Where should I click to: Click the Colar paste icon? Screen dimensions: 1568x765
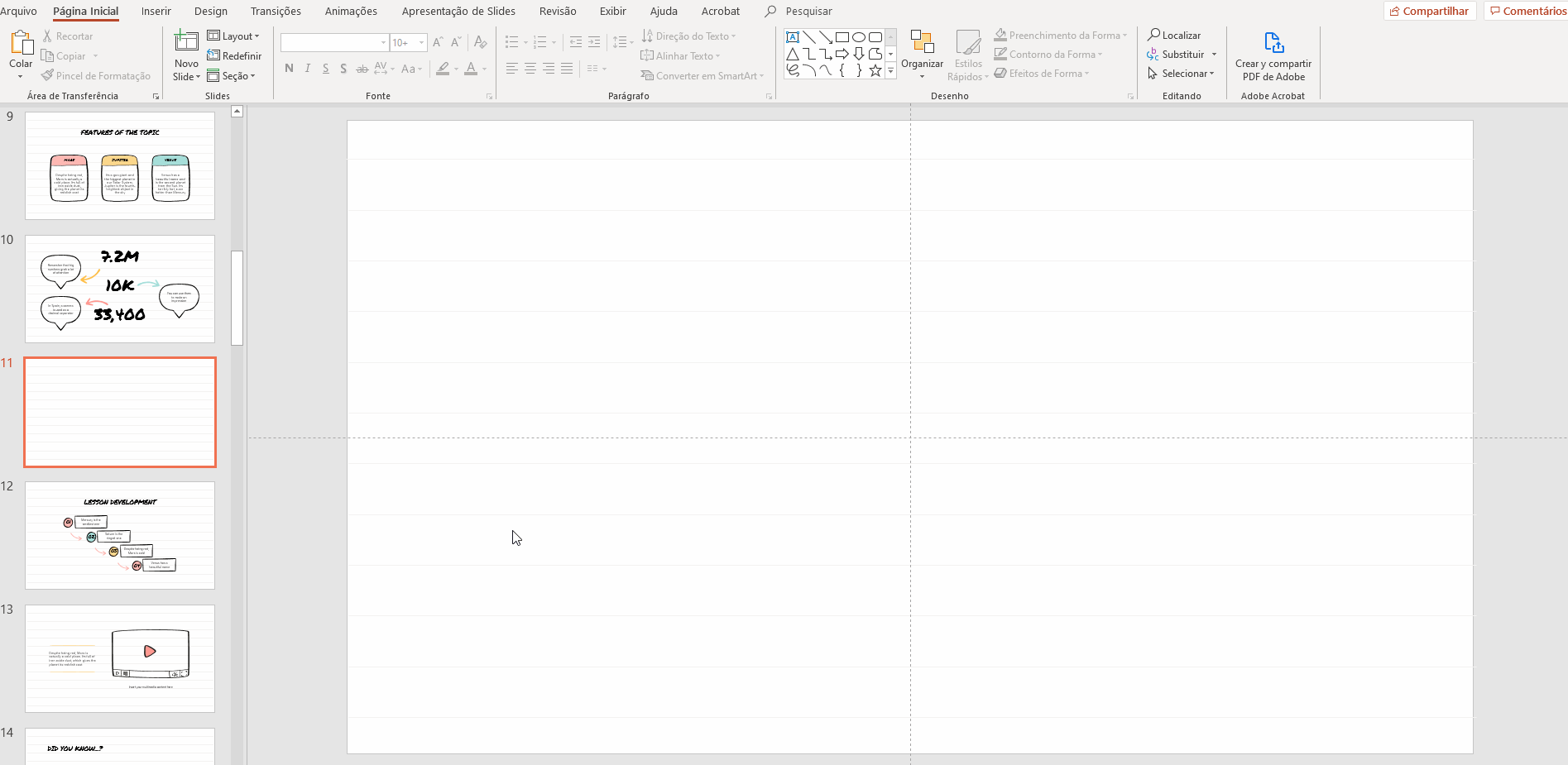(21, 43)
